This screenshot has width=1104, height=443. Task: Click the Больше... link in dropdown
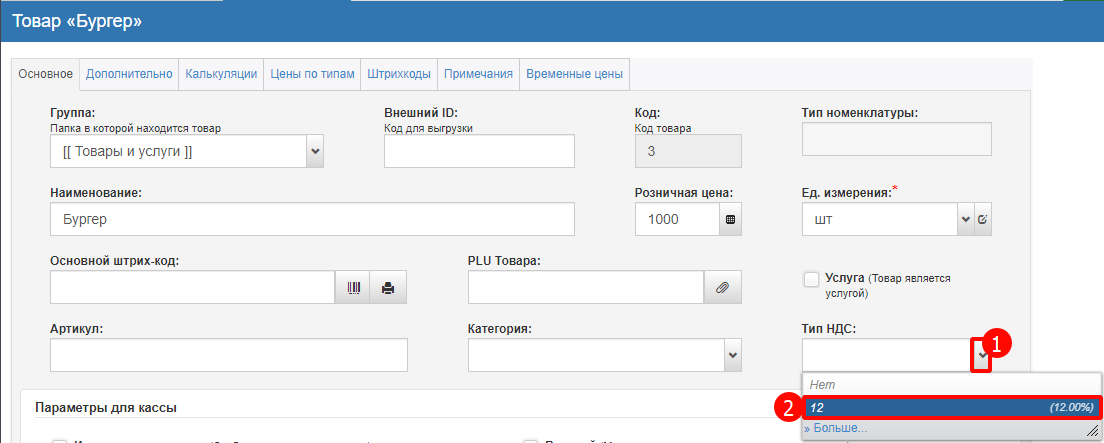pos(838,429)
